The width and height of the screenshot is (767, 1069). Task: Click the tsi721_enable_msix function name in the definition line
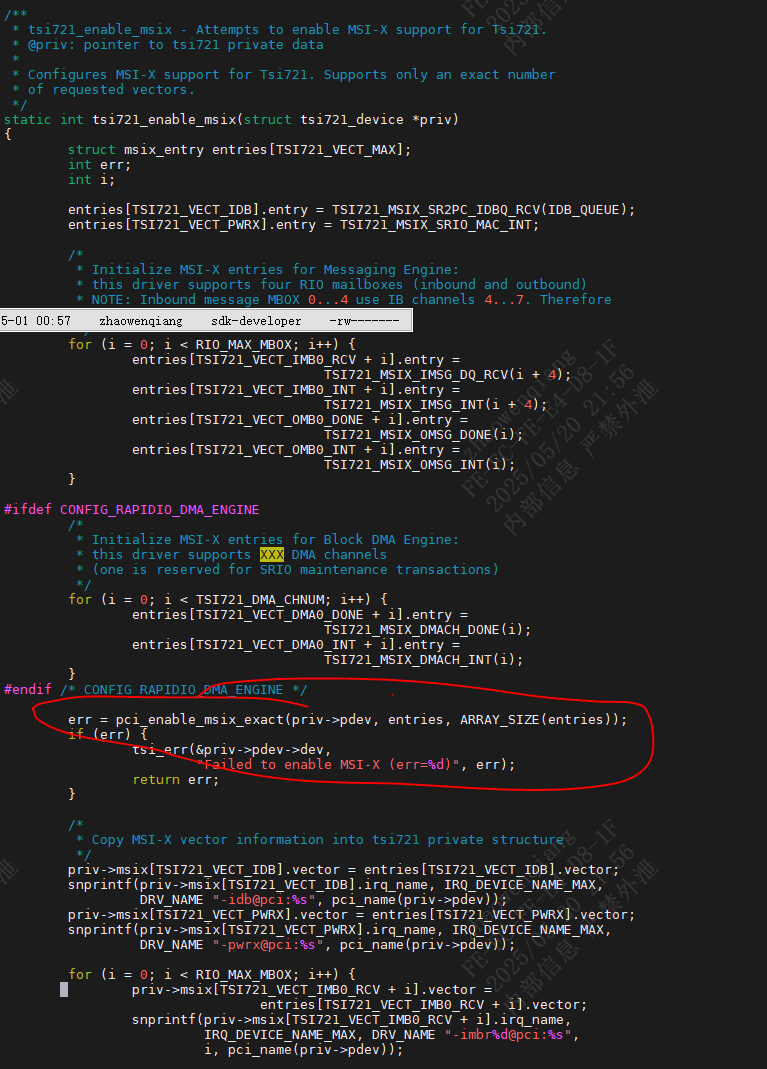(164, 119)
